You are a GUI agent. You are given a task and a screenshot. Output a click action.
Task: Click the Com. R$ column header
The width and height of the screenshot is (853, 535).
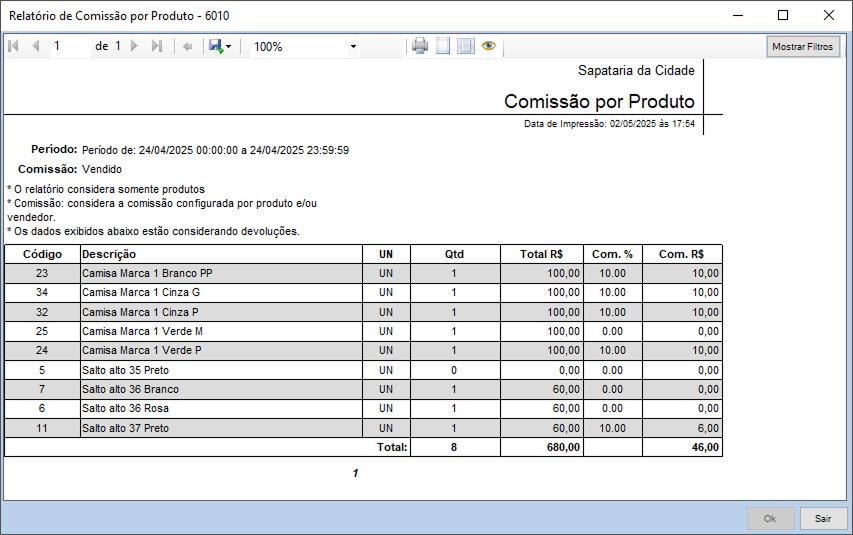click(x=681, y=254)
